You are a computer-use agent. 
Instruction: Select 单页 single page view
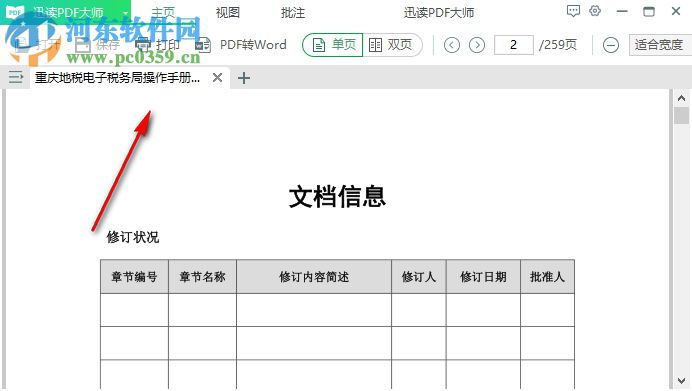[x=333, y=45]
